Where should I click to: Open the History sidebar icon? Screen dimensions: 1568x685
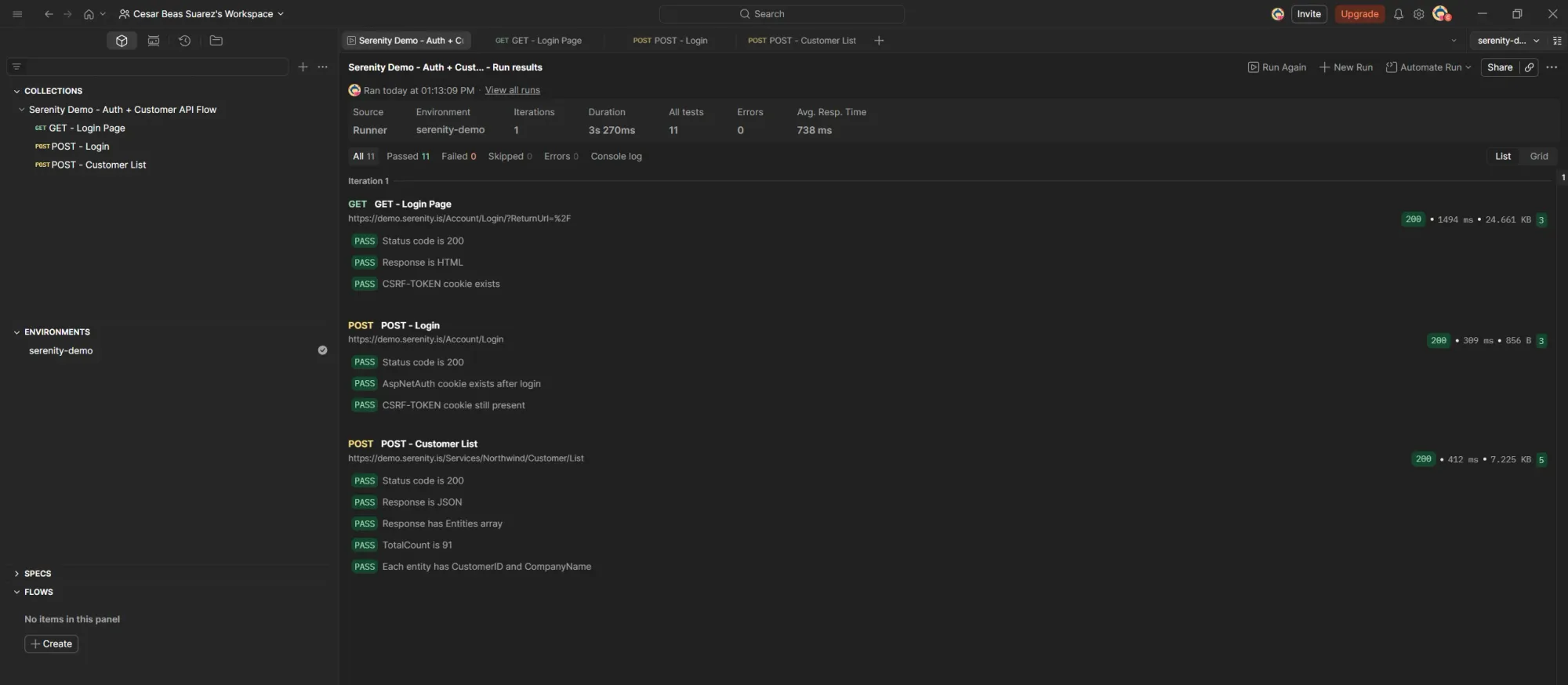click(x=184, y=41)
